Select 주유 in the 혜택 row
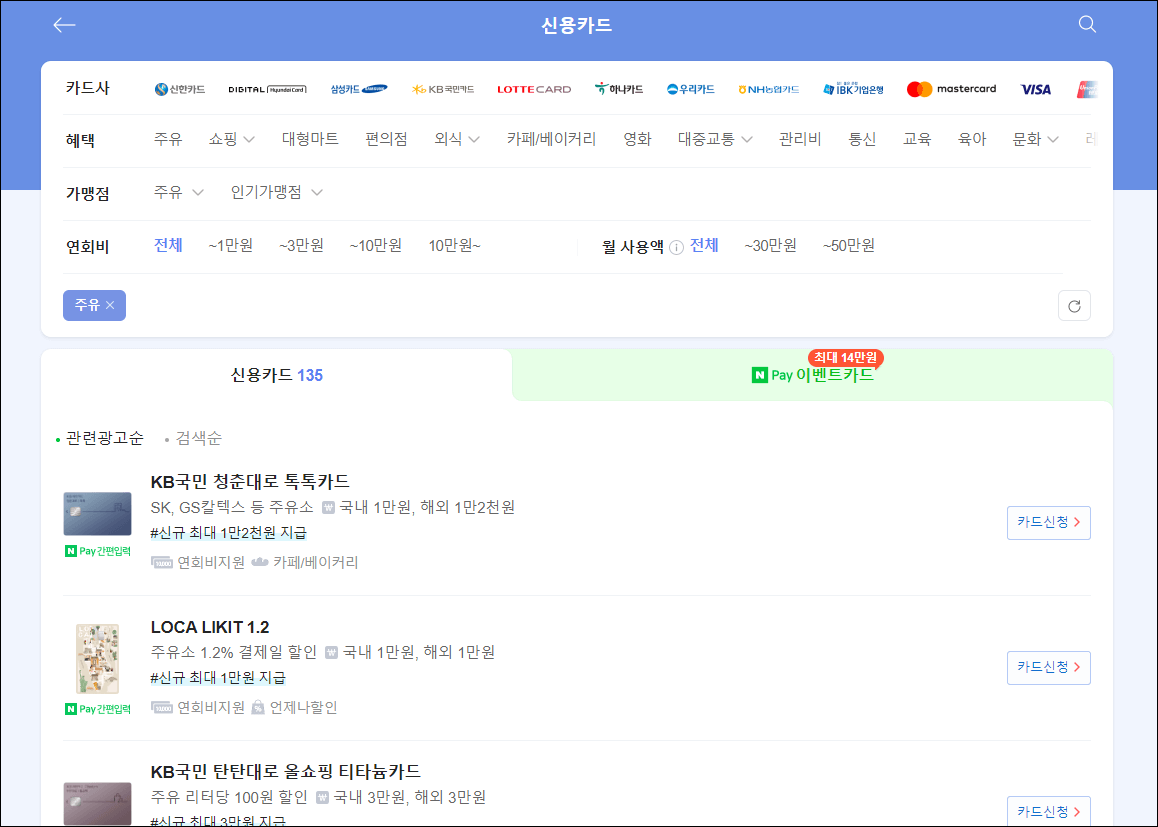This screenshot has height=827, width=1158. tap(168, 139)
